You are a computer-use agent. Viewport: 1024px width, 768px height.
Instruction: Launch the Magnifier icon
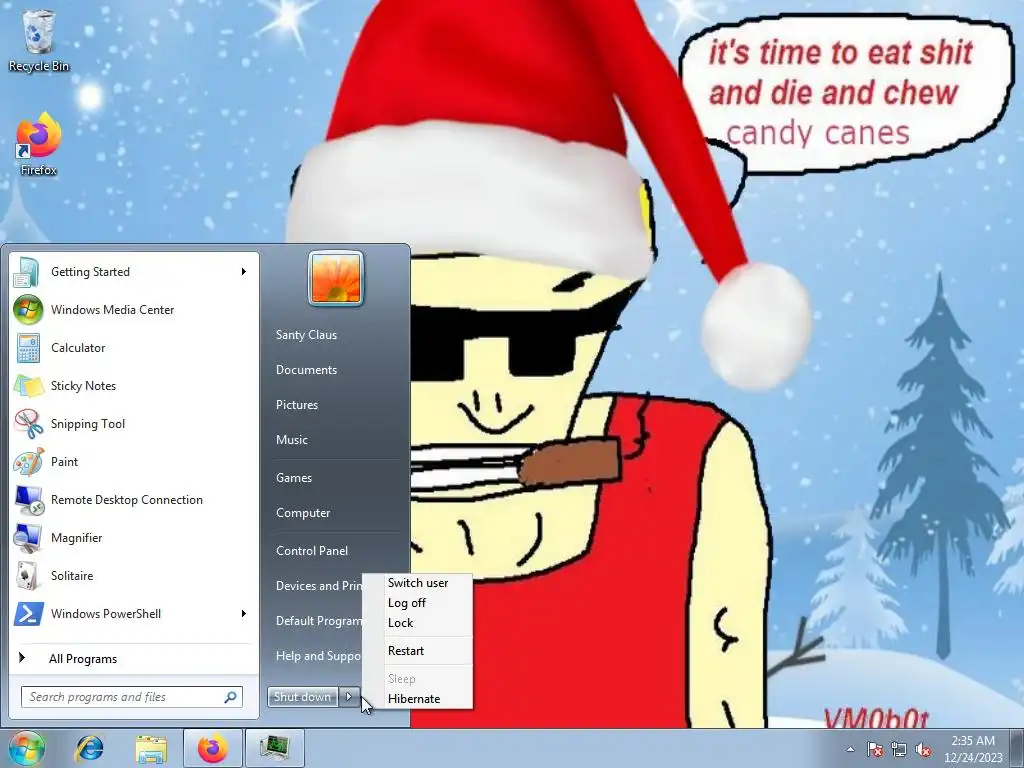(x=28, y=537)
